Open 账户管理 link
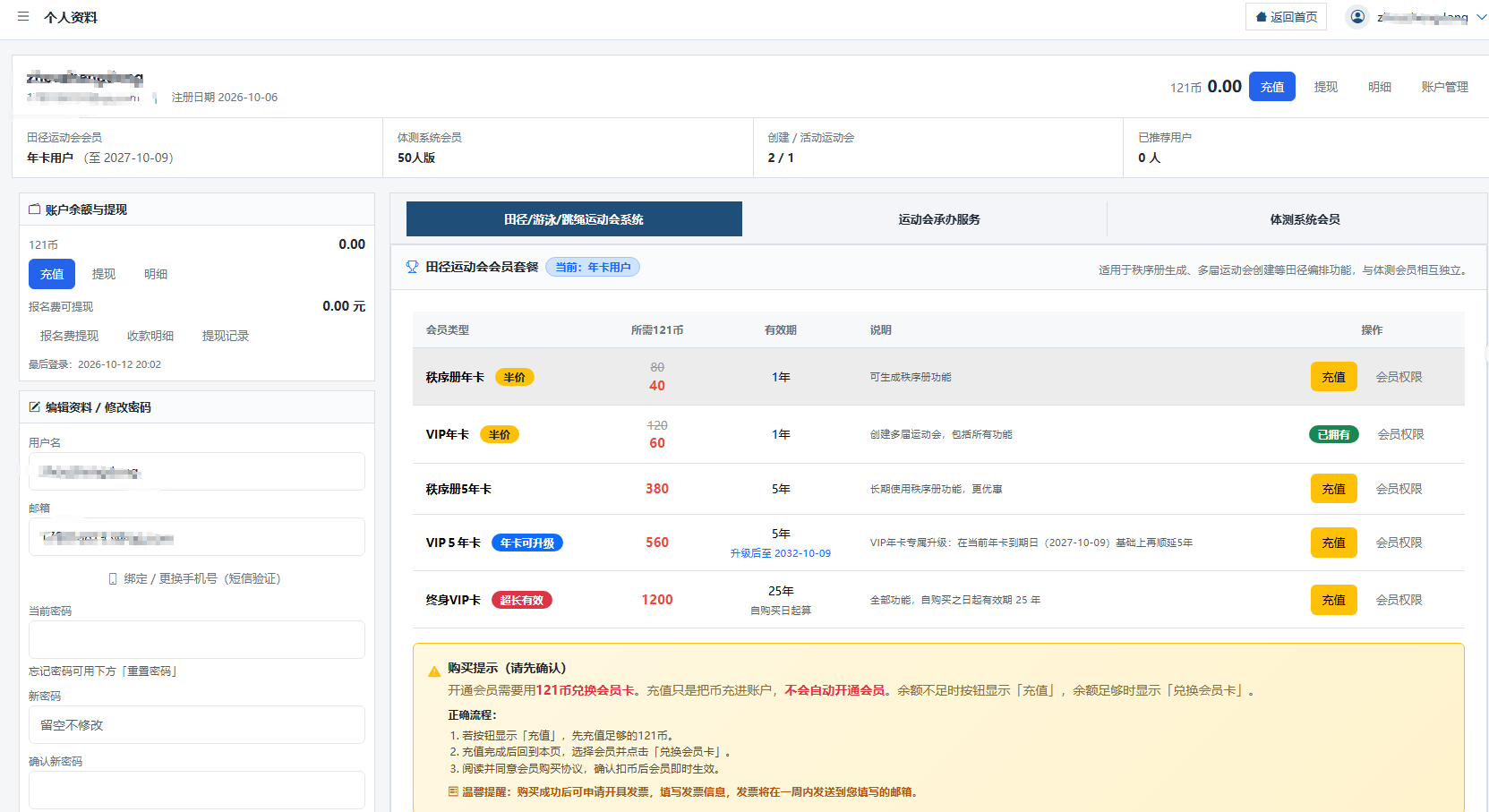 [1445, 87]
